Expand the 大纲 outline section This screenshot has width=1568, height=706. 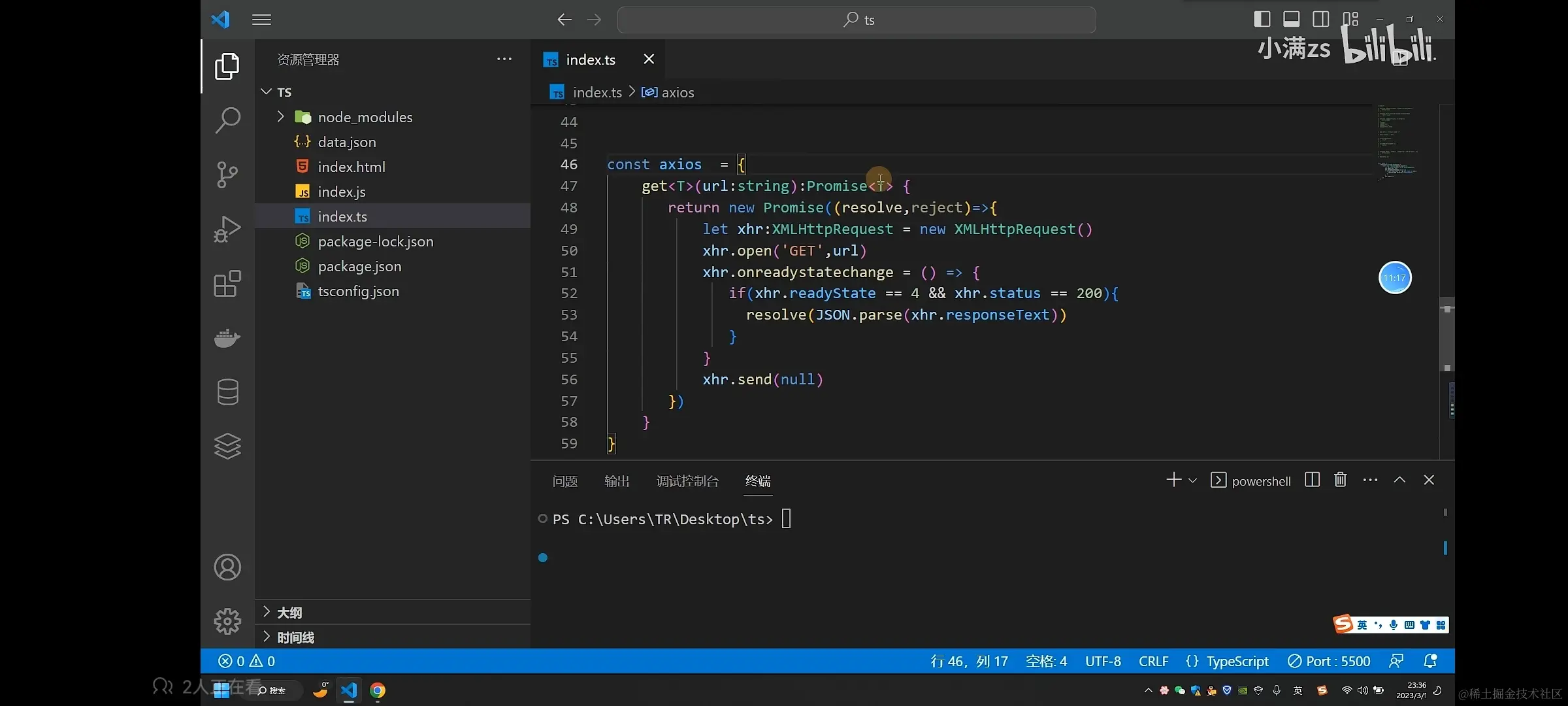(x=289, y=613)
